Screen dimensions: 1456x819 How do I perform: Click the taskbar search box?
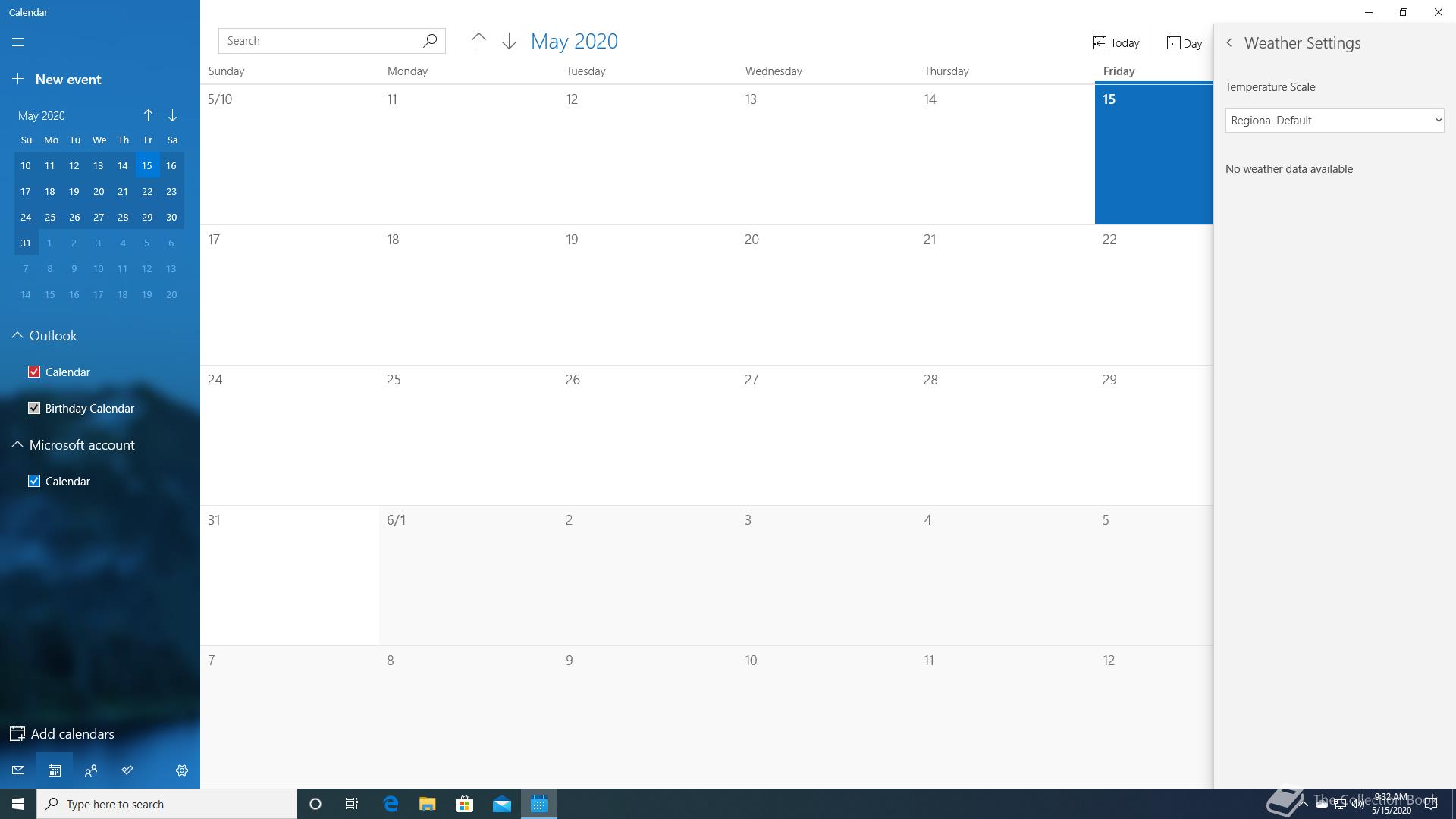[x=167, y=804]
